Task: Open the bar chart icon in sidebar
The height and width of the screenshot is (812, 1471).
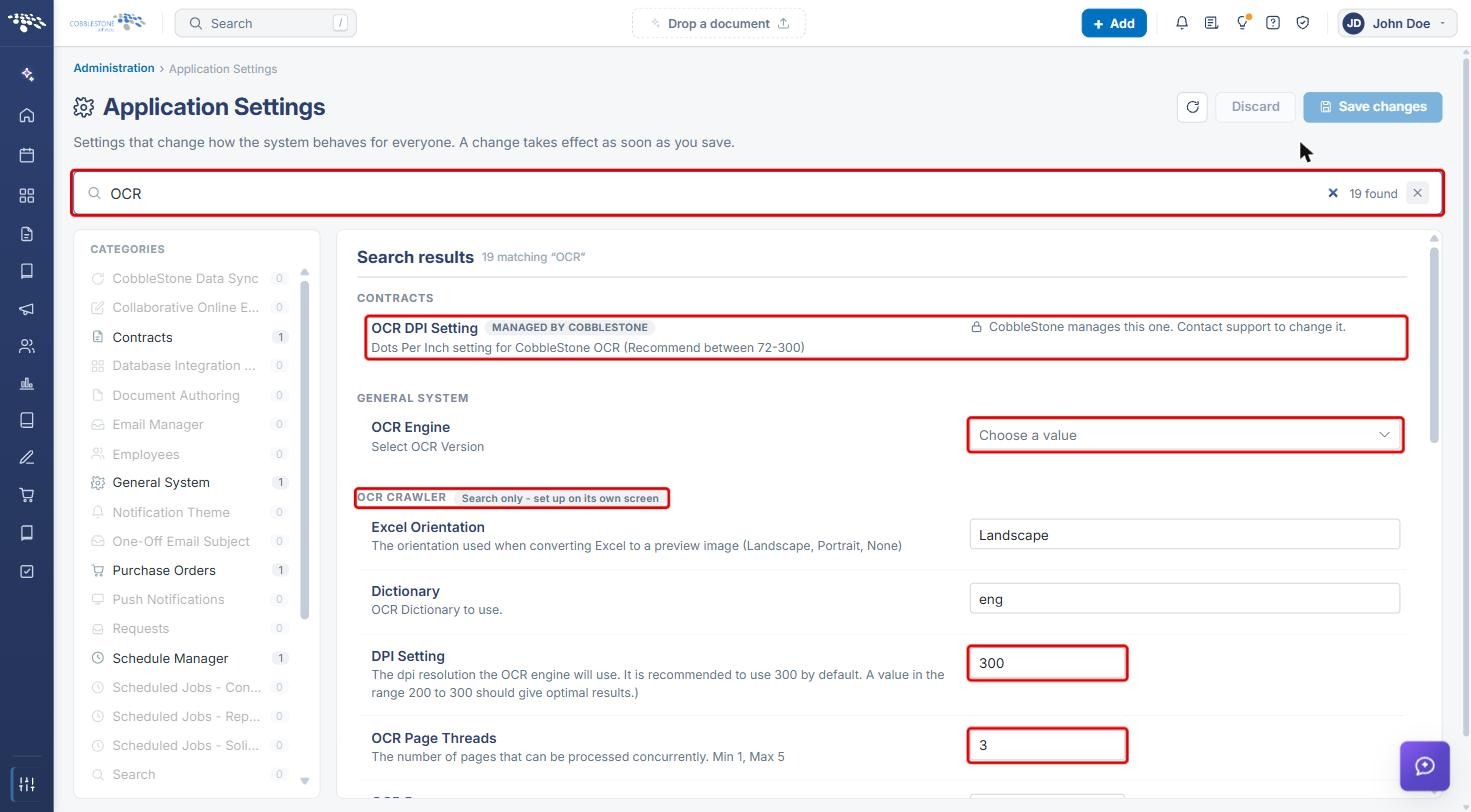Action: tap(27, 383)
